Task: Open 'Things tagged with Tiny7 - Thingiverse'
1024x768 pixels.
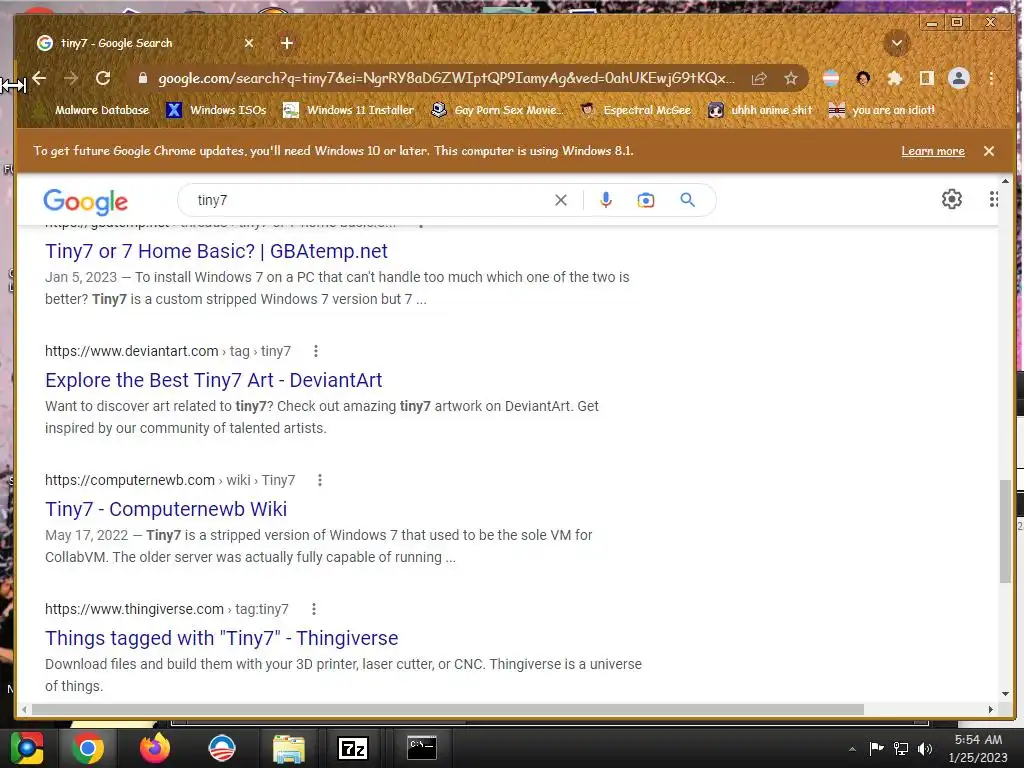Action: pyautogui.click(x=221, y=638)
